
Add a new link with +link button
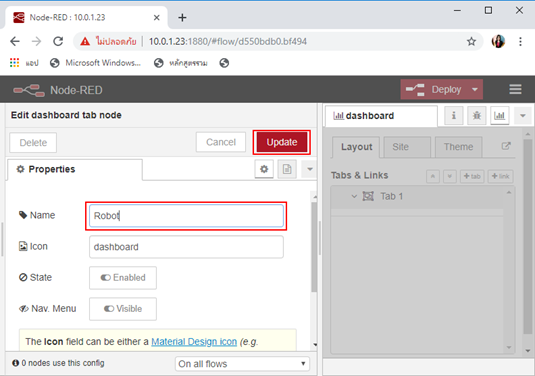pyautogui.click(x=500, y=176)
